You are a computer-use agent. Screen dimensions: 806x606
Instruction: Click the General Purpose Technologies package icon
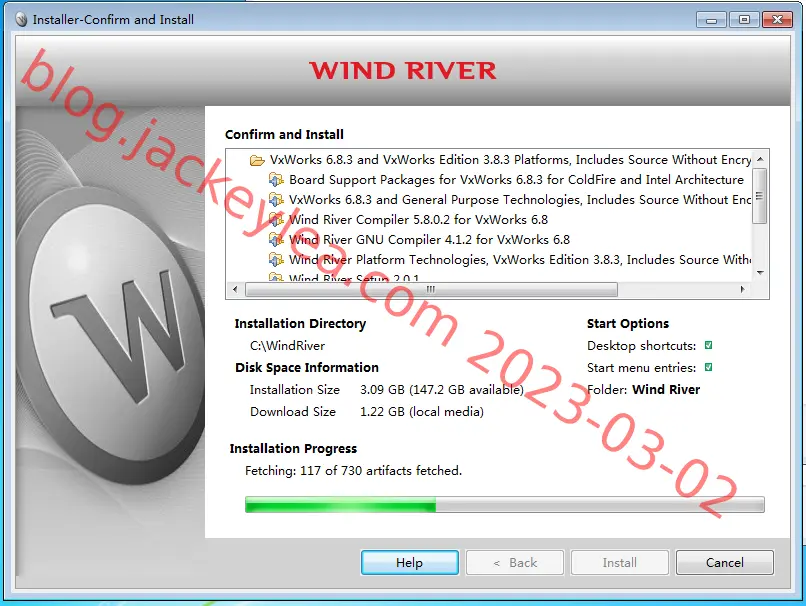tap(276, 200)
